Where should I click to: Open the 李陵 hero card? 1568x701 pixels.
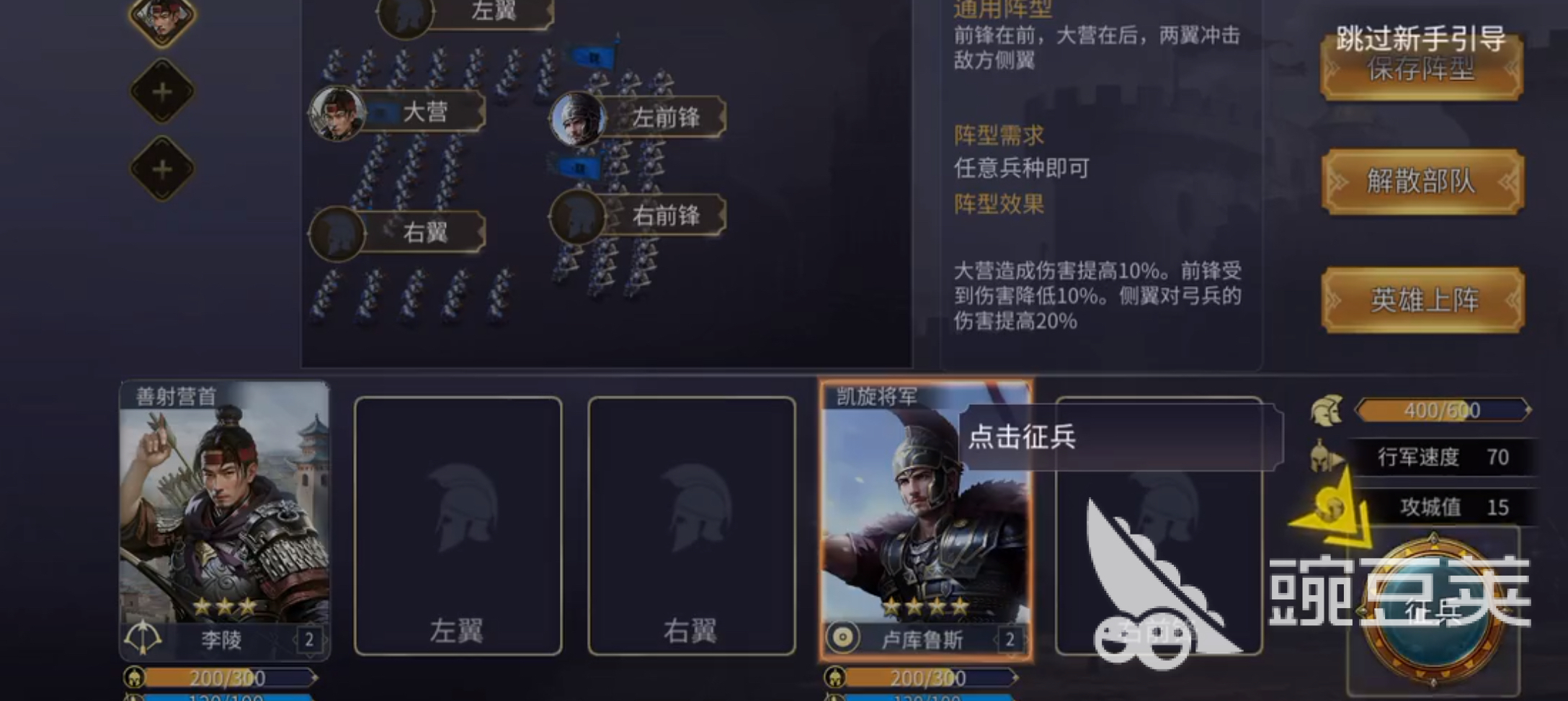pos(225,520)
